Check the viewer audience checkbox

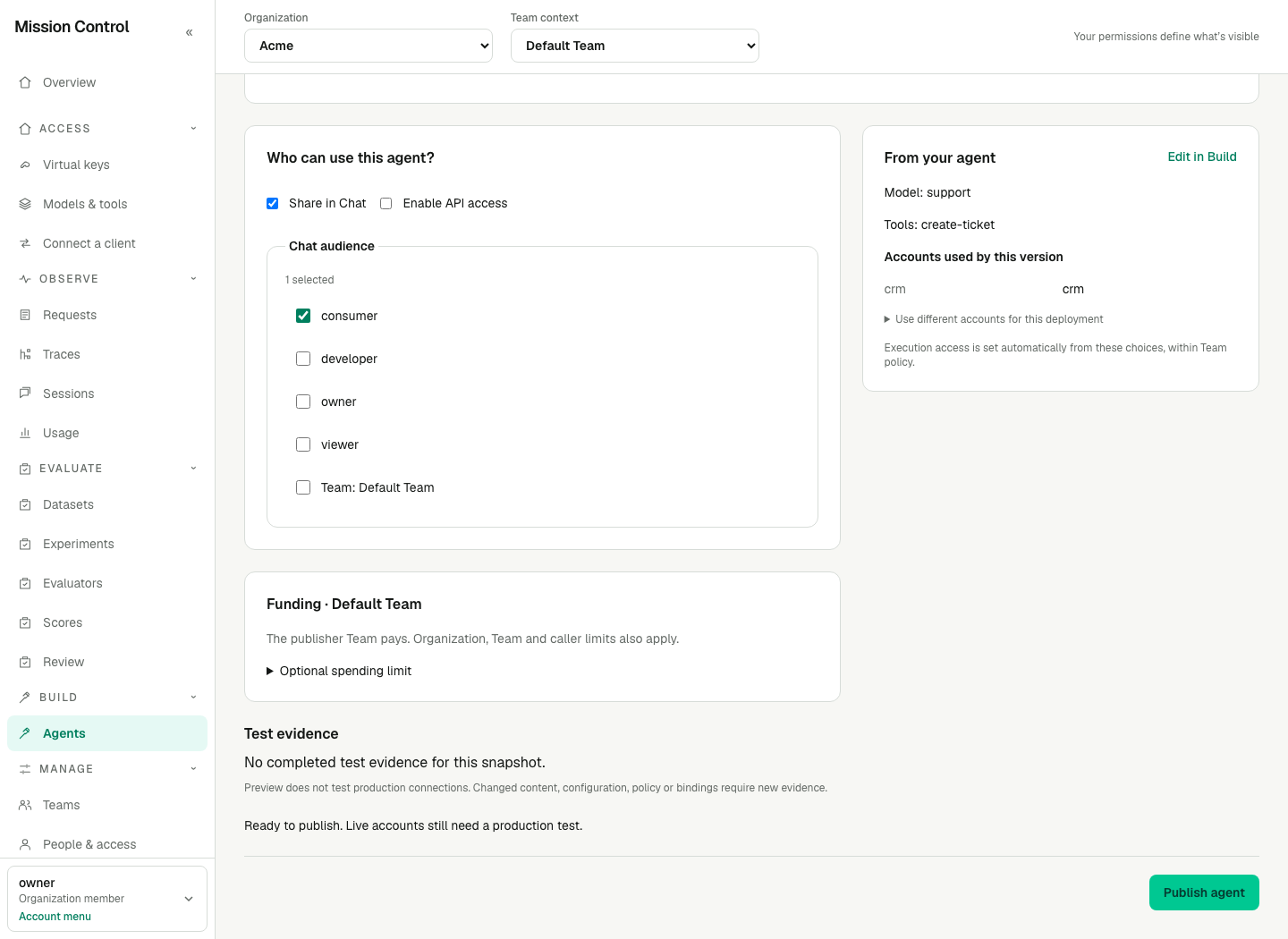click(303, 444)
